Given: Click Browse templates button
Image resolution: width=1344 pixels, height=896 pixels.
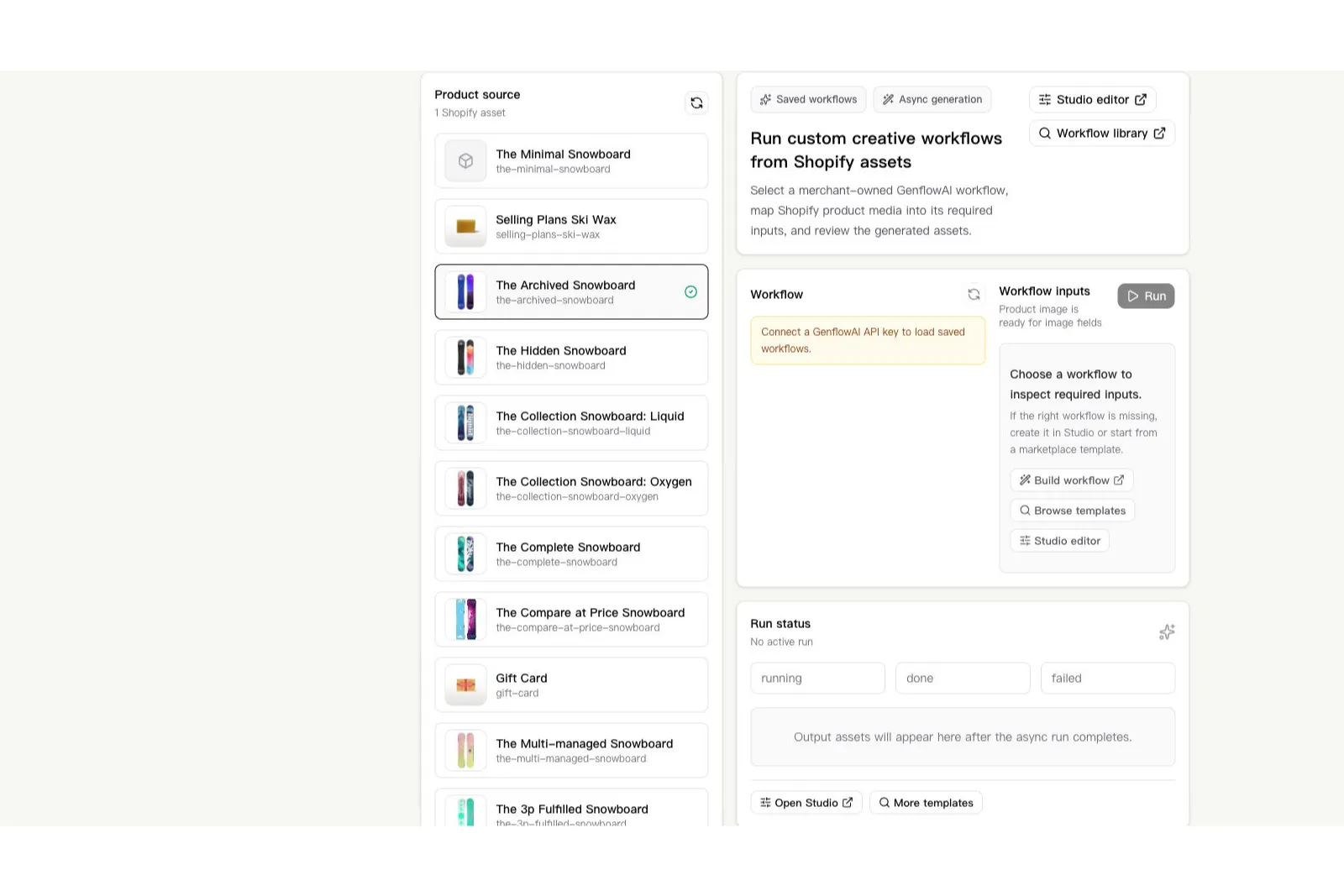Looking at the screenshot, I should coord(1073,511).
